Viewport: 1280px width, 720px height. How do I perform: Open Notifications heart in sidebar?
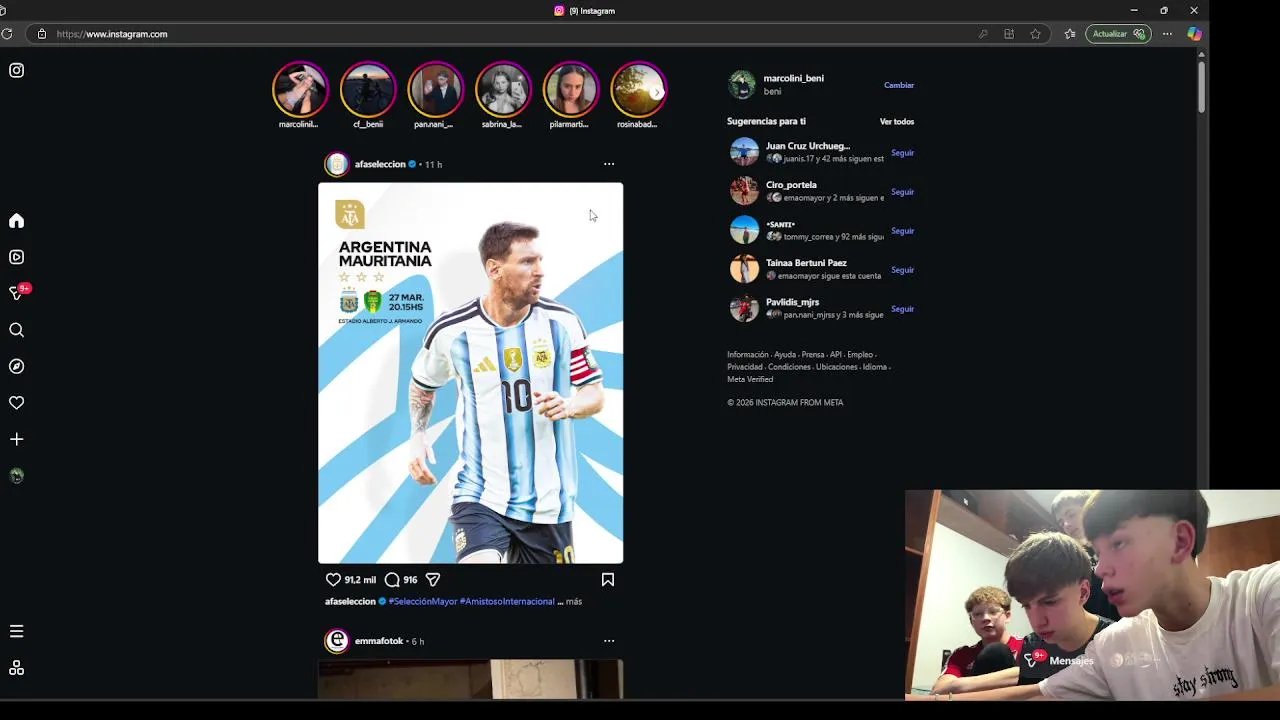17,403
